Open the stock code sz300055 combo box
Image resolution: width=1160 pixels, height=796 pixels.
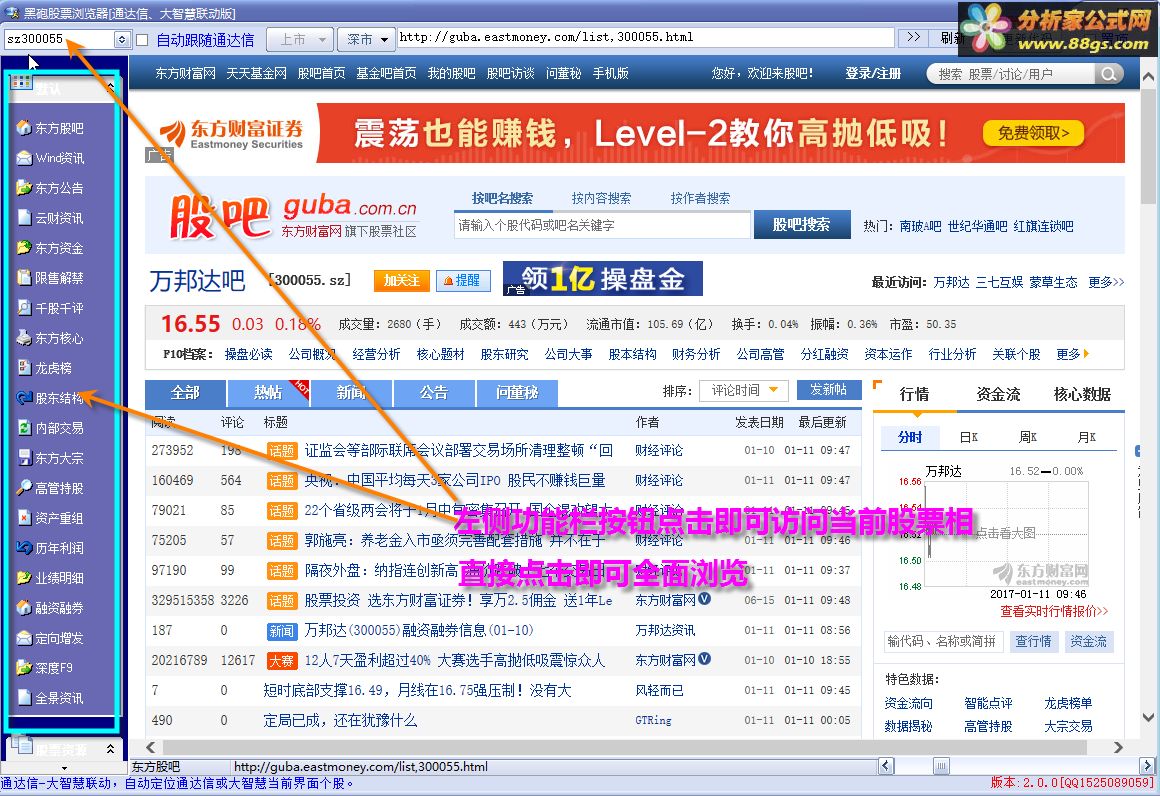coord(123,39)
